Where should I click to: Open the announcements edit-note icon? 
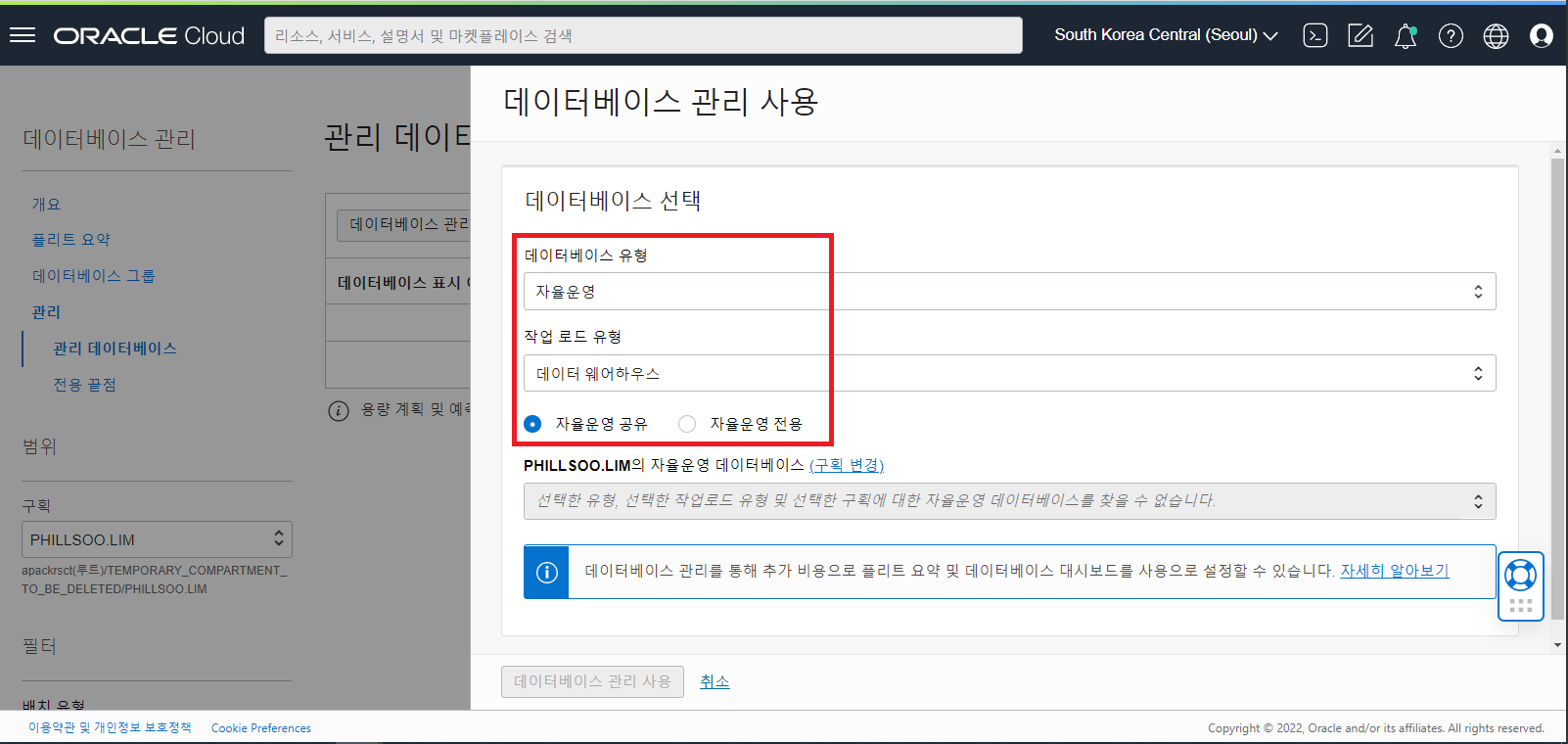coord(1360,36)
